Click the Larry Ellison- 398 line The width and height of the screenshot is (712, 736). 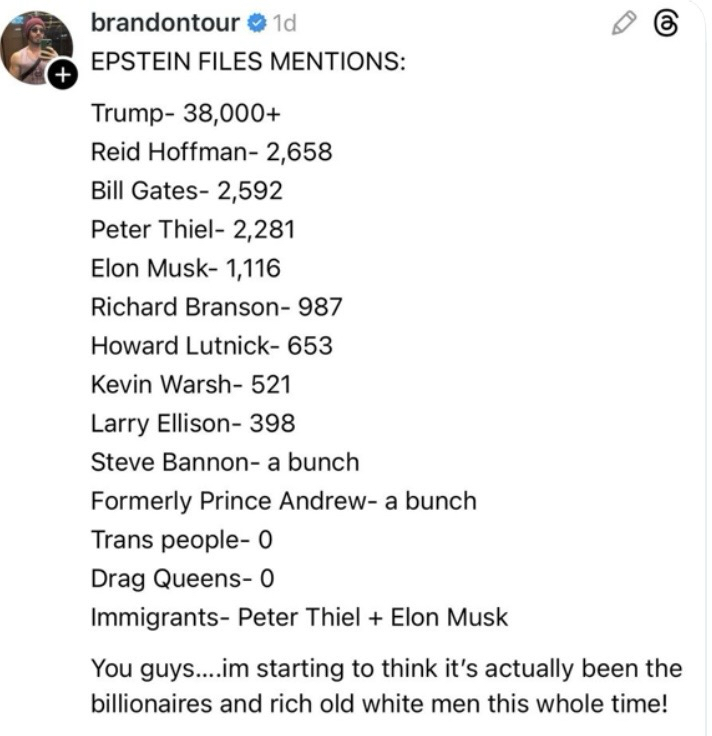(192, 424)
